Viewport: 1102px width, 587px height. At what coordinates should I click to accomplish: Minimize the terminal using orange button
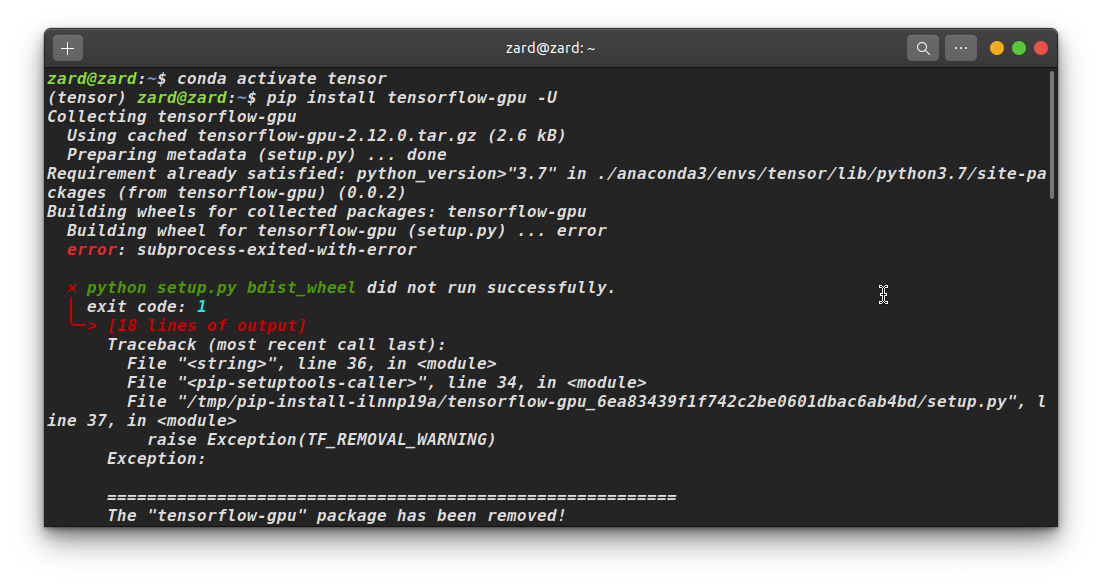997,48
